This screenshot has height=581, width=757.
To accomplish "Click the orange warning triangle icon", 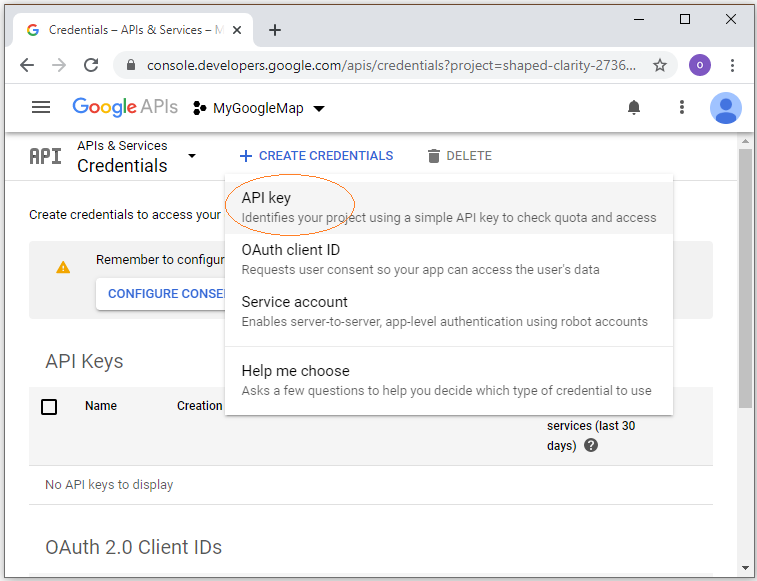I will [63, 267].
